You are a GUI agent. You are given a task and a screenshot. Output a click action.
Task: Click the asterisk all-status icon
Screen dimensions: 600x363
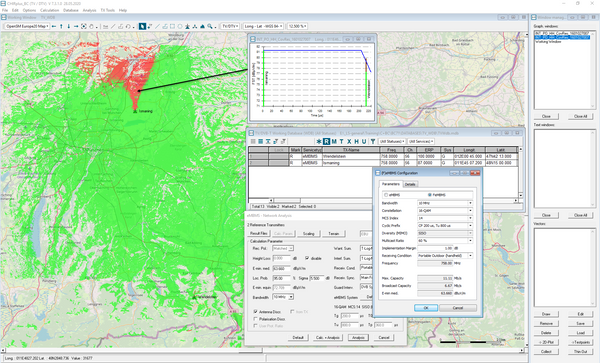click(x=319, y=142)
